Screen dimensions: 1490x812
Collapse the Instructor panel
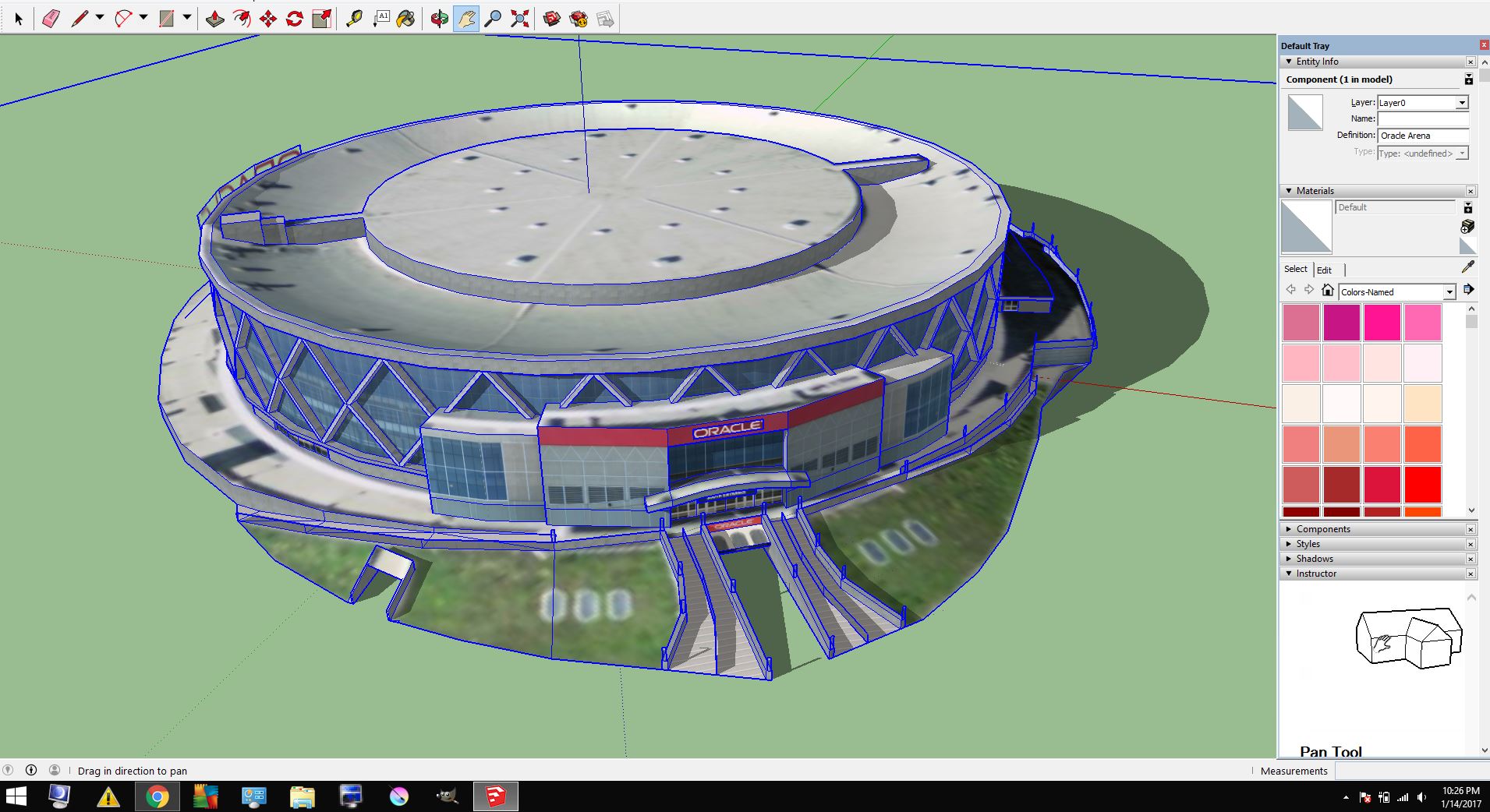[1289, 574]
